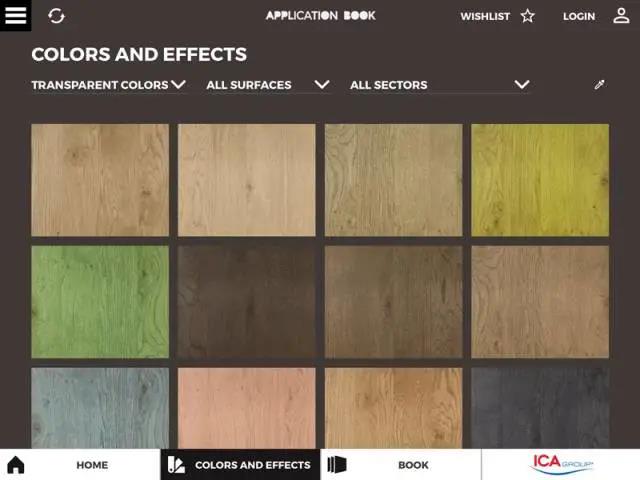Expand the All Sectors dropdown
Screen dimensions: 640x480
(438, 85)
